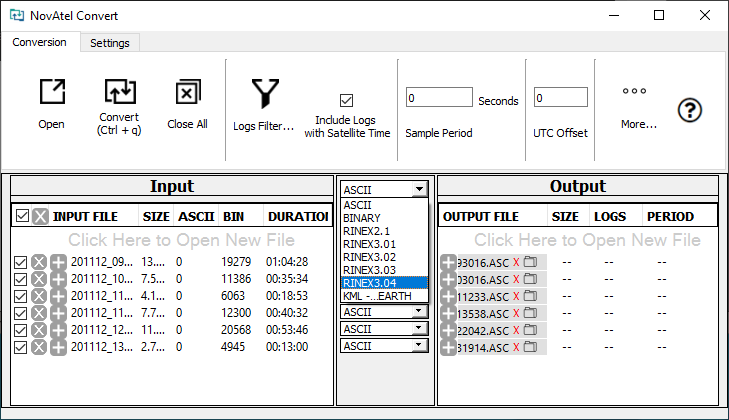Toggle the select-all input files checkbox
Viewport: 729px width, 420px height.
click(22, 216)
